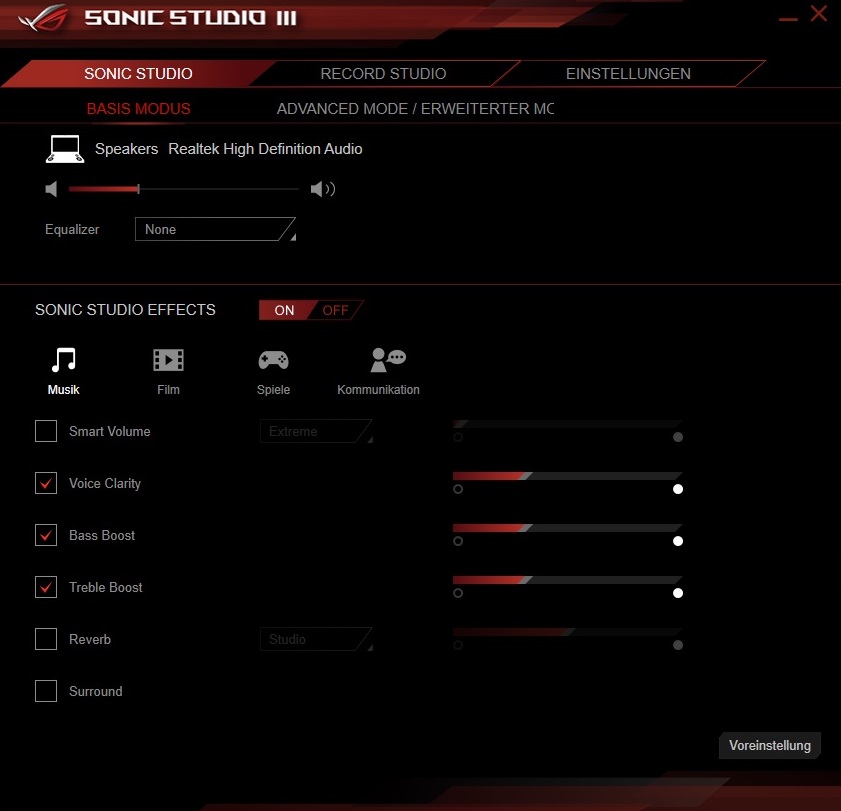This screenshot has width=841, height=811.
Task: Go to the EINSTELLUNGEN tab
Action: 628,73
